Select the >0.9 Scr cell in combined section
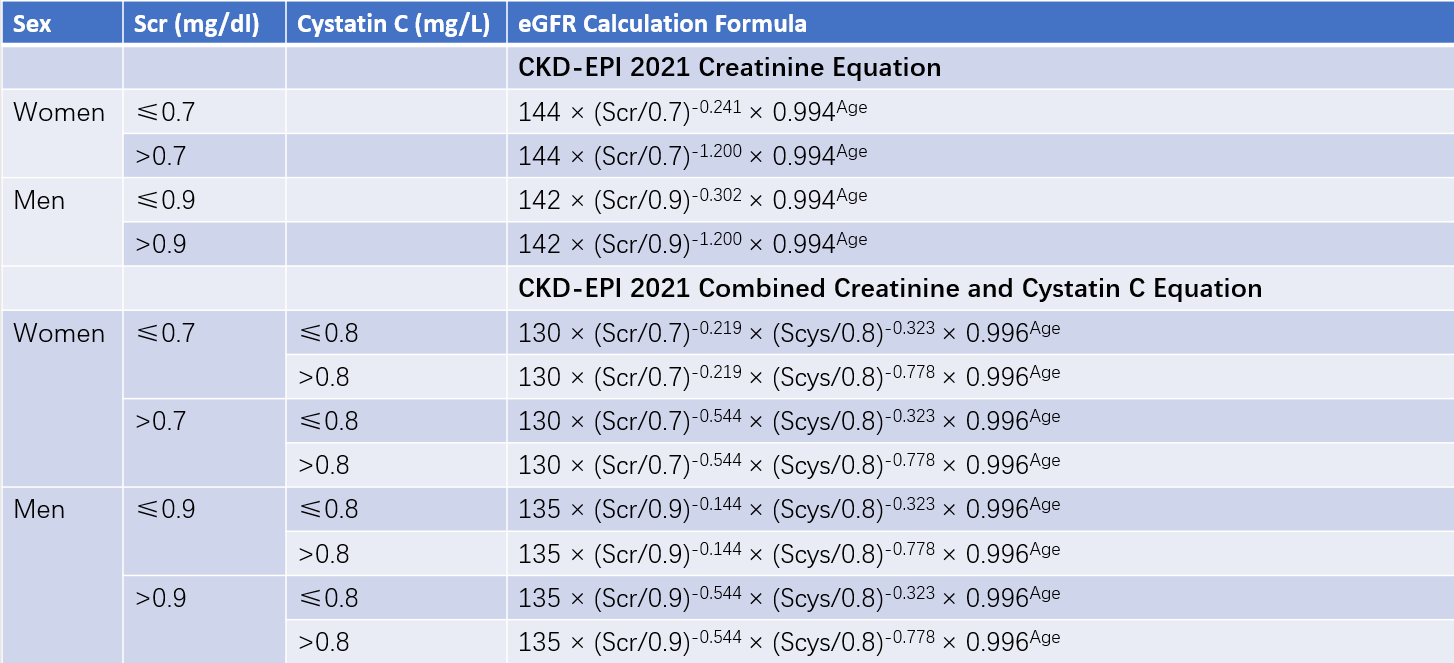Viewport: 1454px width, 663px height. point(161,598)
